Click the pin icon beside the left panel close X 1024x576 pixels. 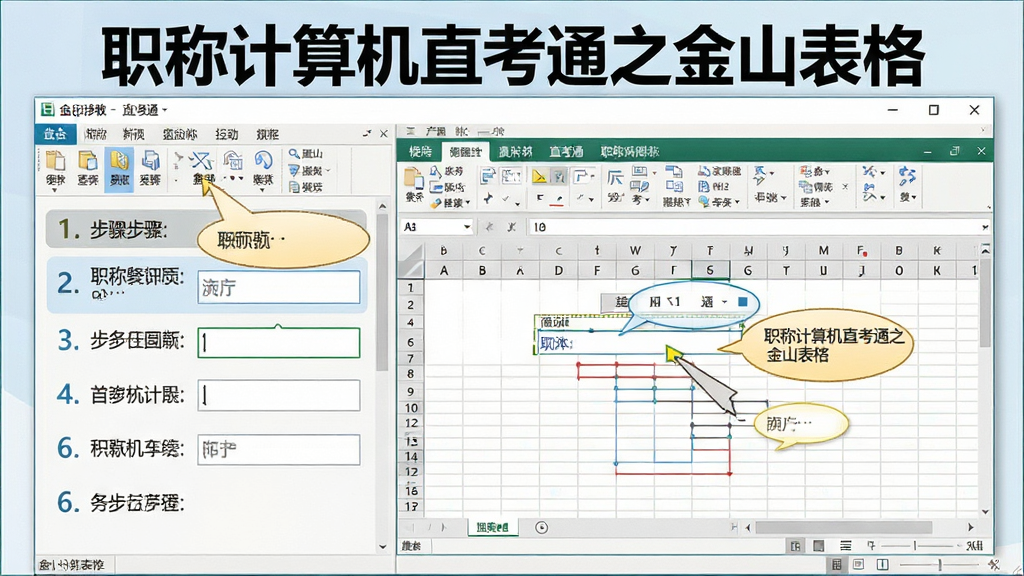(367, 133)
